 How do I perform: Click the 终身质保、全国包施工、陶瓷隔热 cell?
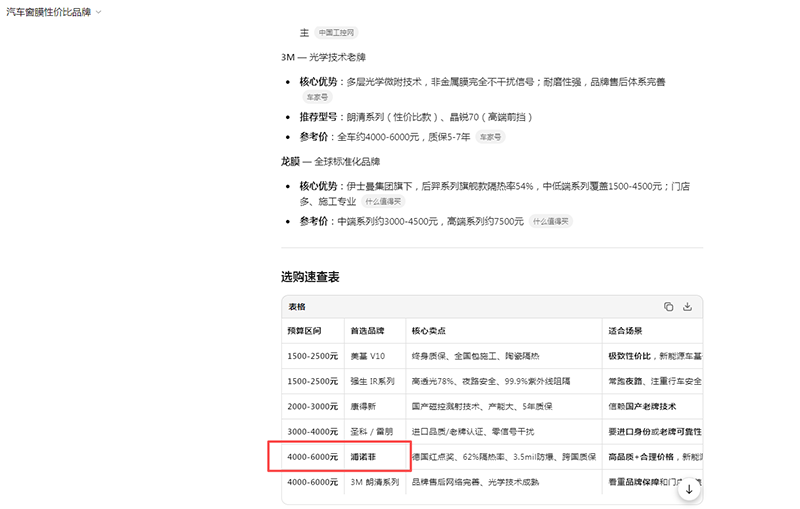tap(504, 356)
